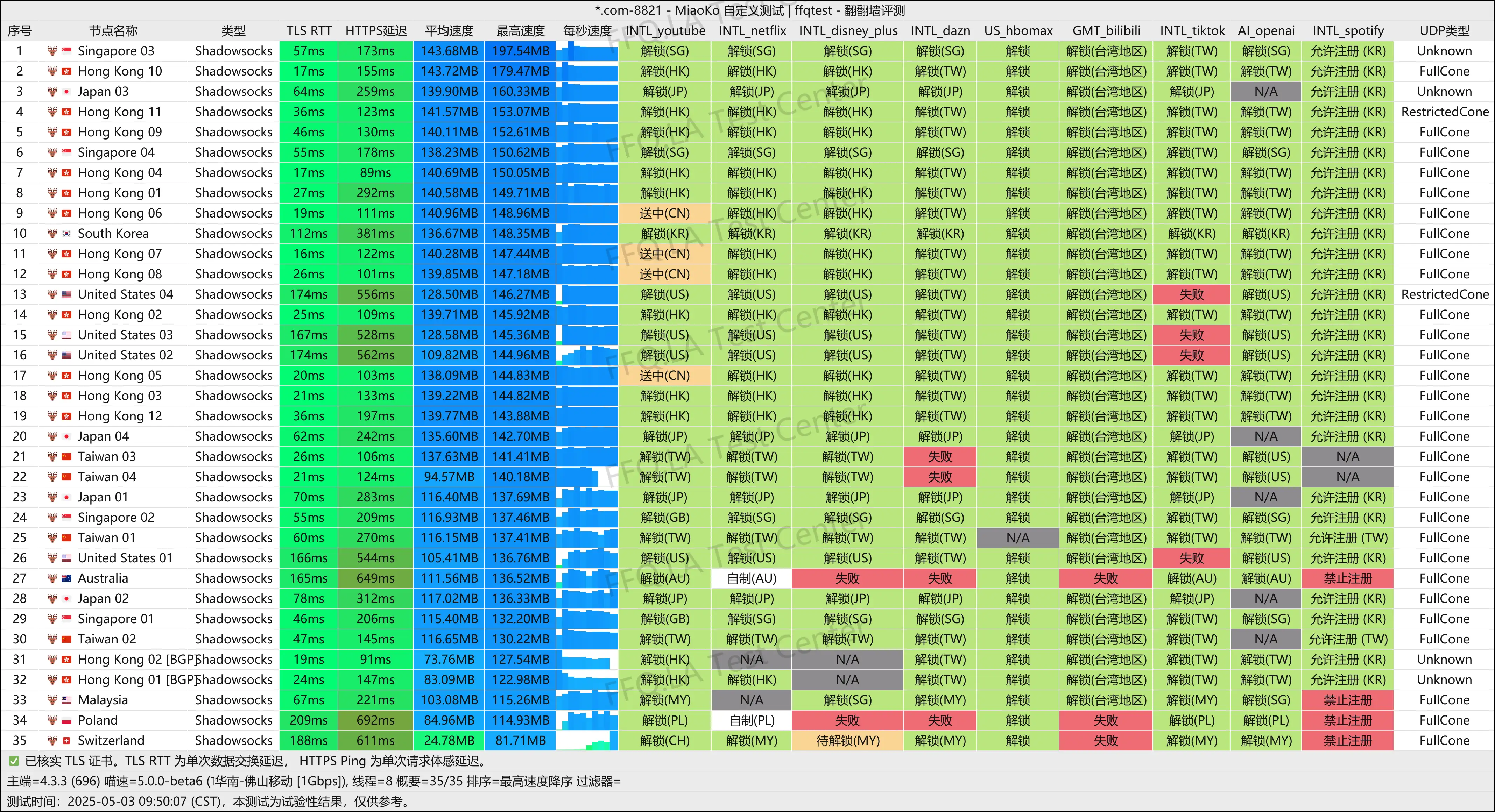Screen dimensions: 1495x812
Task: Click the flag icon in the Taiwan 03 row
Action: (67, 457)
